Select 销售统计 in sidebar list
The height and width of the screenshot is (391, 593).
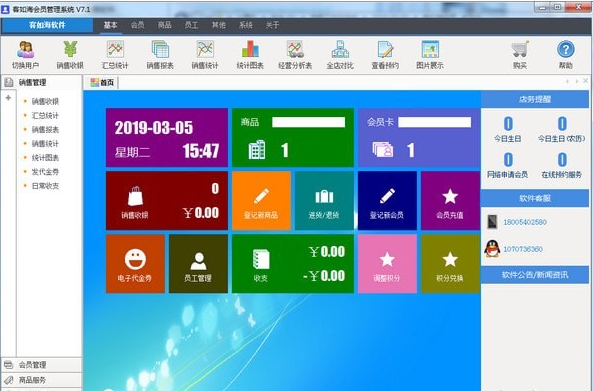tap(45, 143)
